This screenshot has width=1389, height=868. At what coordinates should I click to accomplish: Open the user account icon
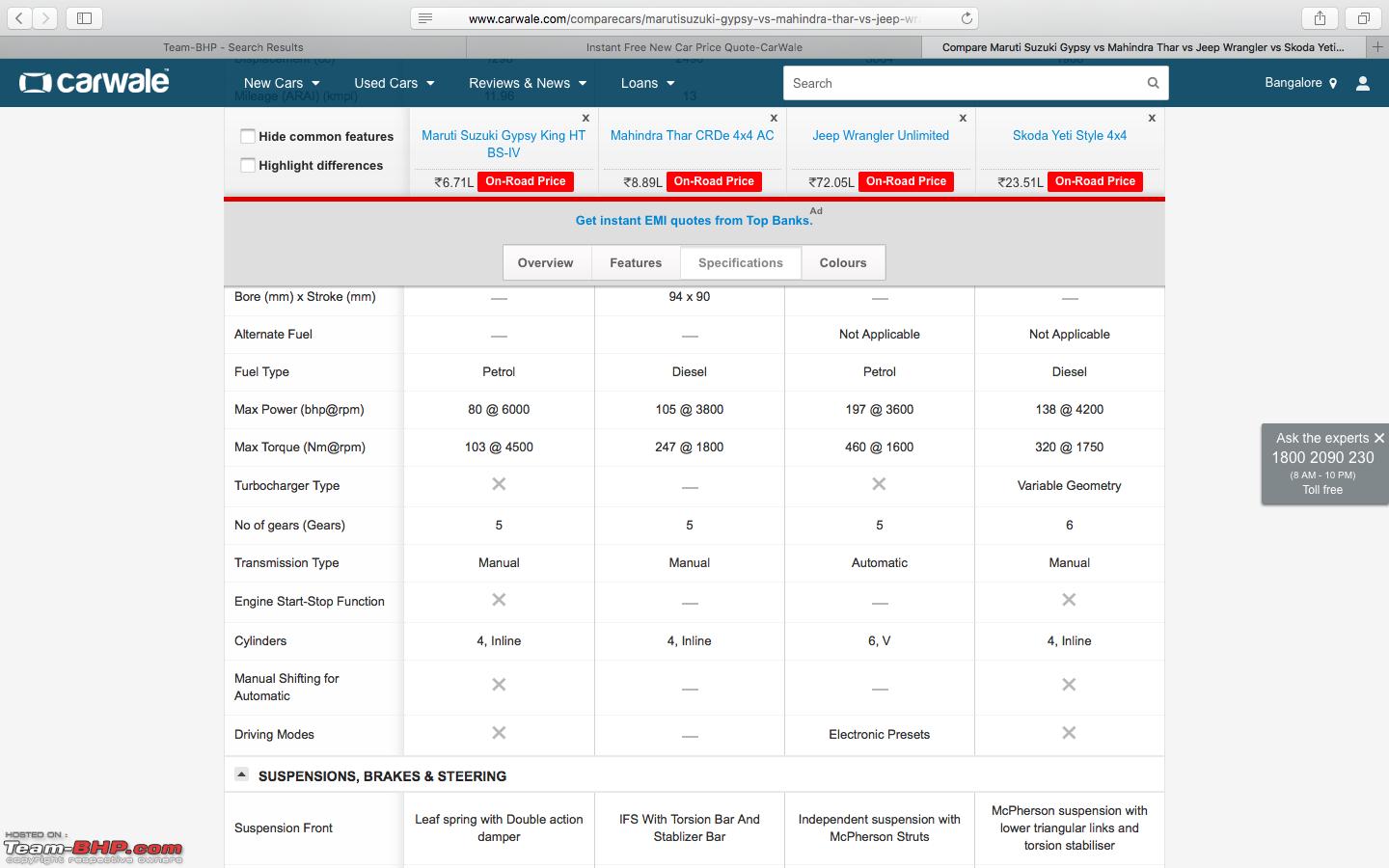click(1363, 83)
